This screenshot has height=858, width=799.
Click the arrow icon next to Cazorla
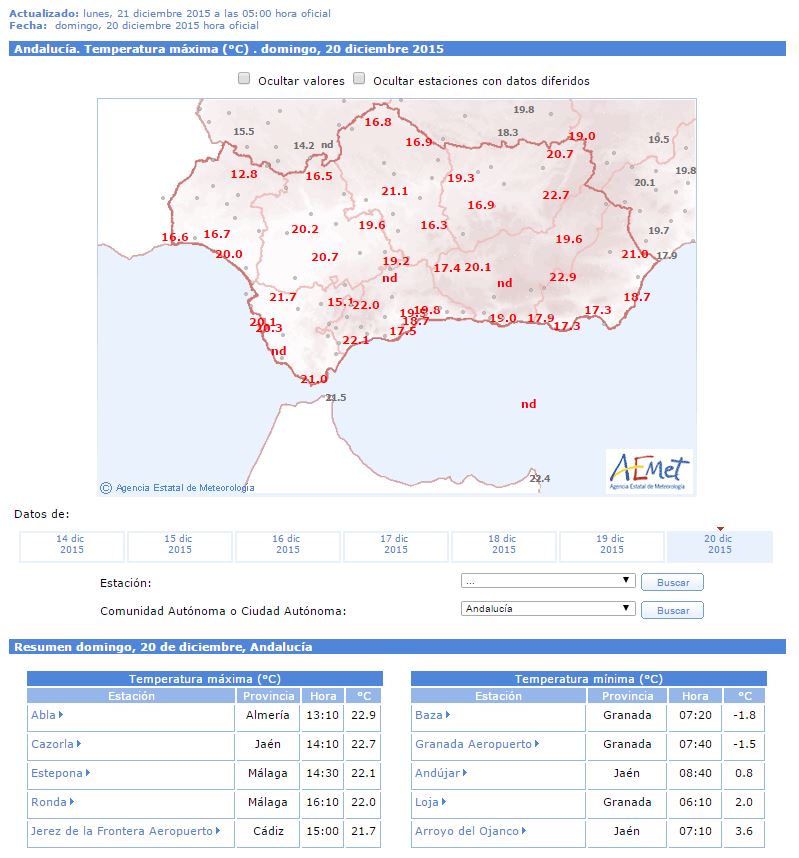click(79, 744)
